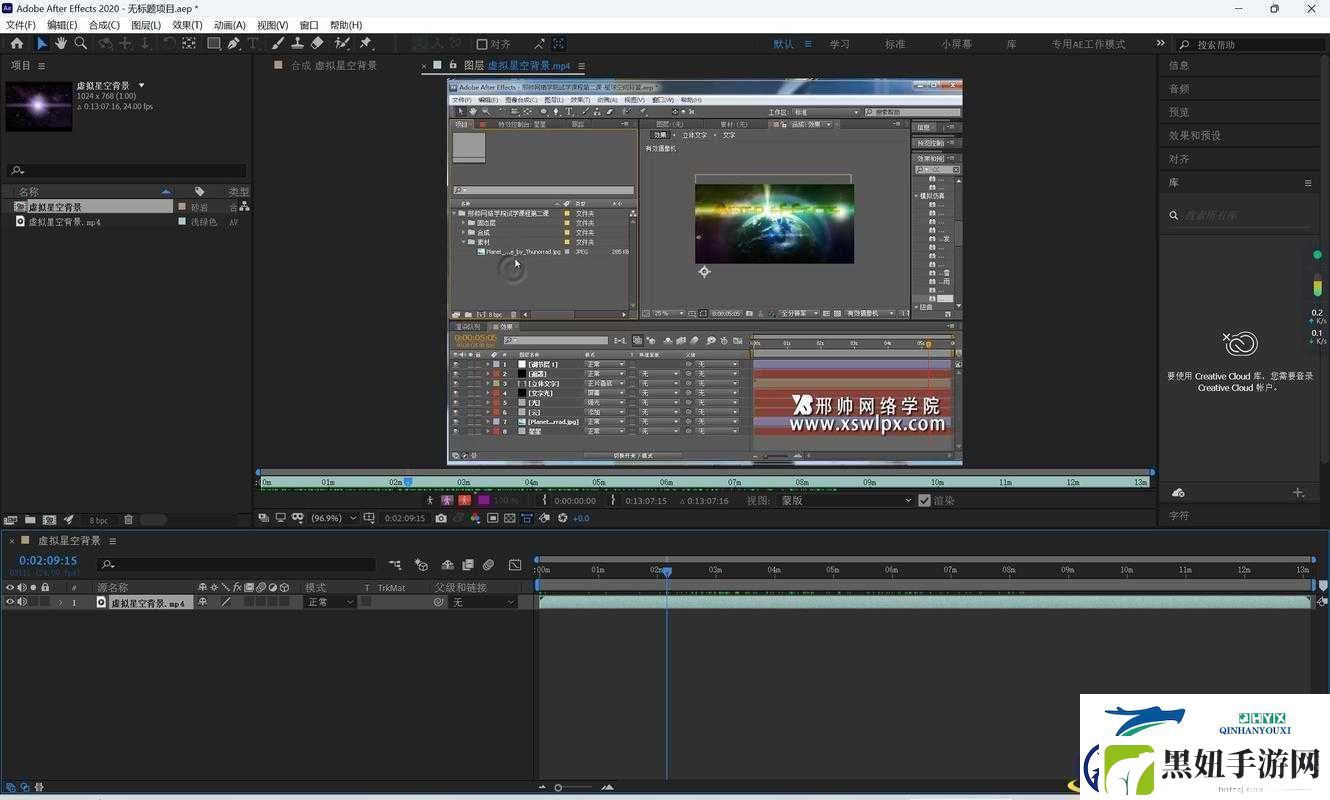Open the 无 parent link dropdown
Screen dimensions: 1330x800
pos(482,602)
